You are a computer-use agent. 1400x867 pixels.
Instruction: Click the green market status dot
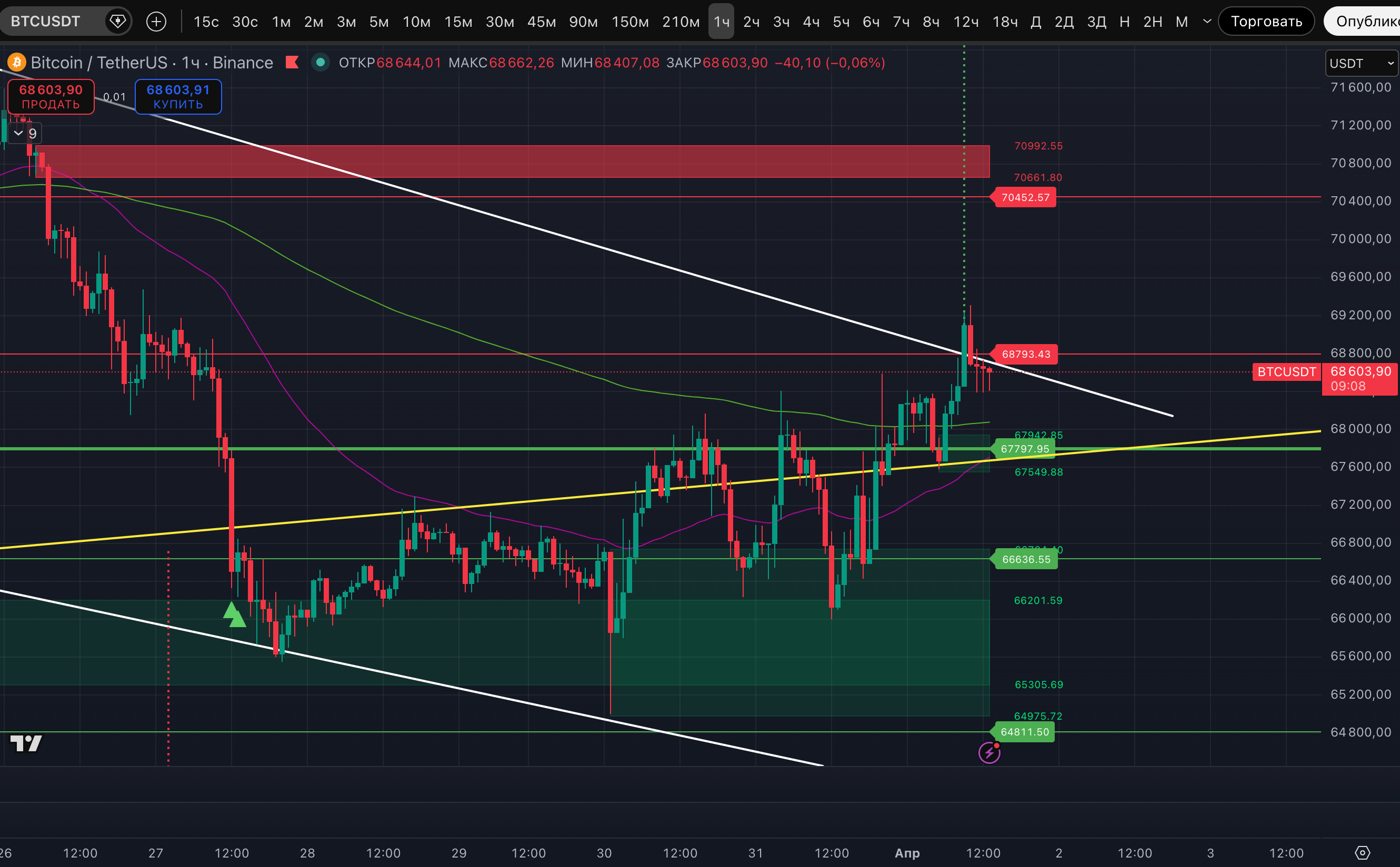coord(321,62)
